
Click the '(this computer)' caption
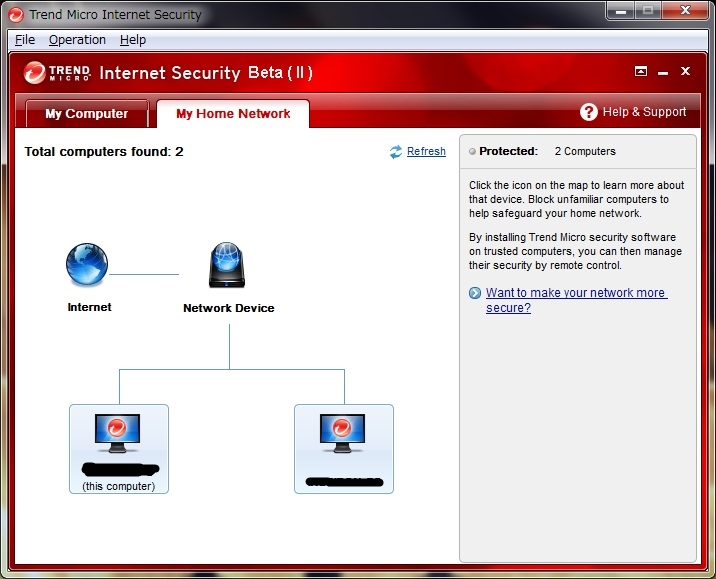point(119,486)
